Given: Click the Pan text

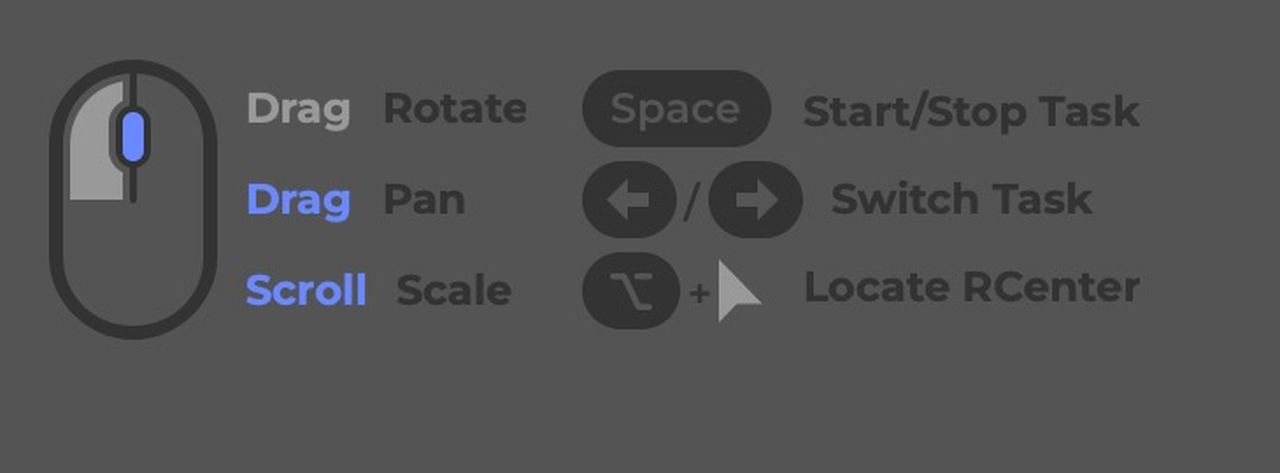Looking at the screenshot, I should pyautogui.click(x=424, y=200).
